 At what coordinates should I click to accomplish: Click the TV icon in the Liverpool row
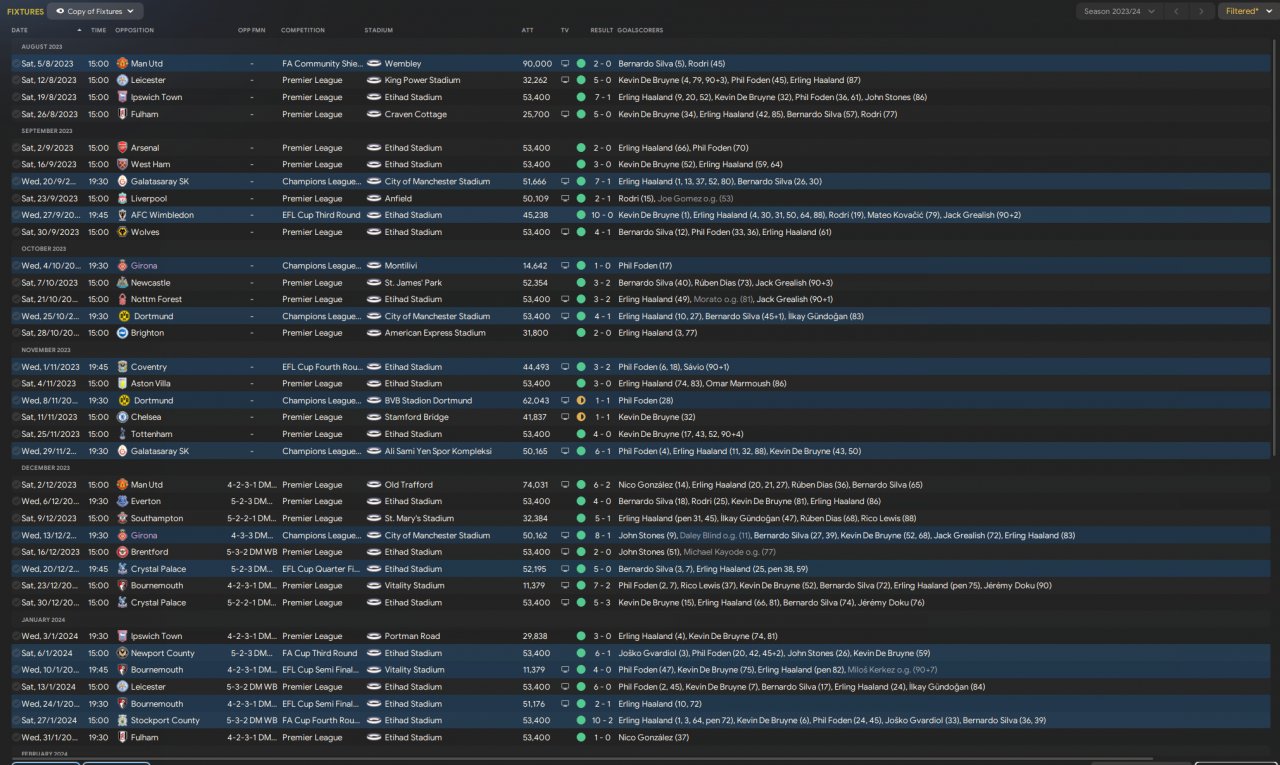click(x=565, y=199)
